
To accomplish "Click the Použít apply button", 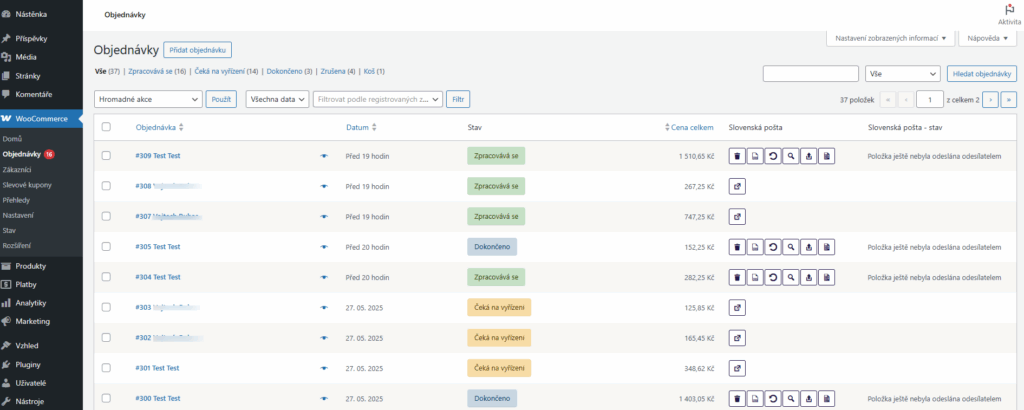I will tap(221, 100).
